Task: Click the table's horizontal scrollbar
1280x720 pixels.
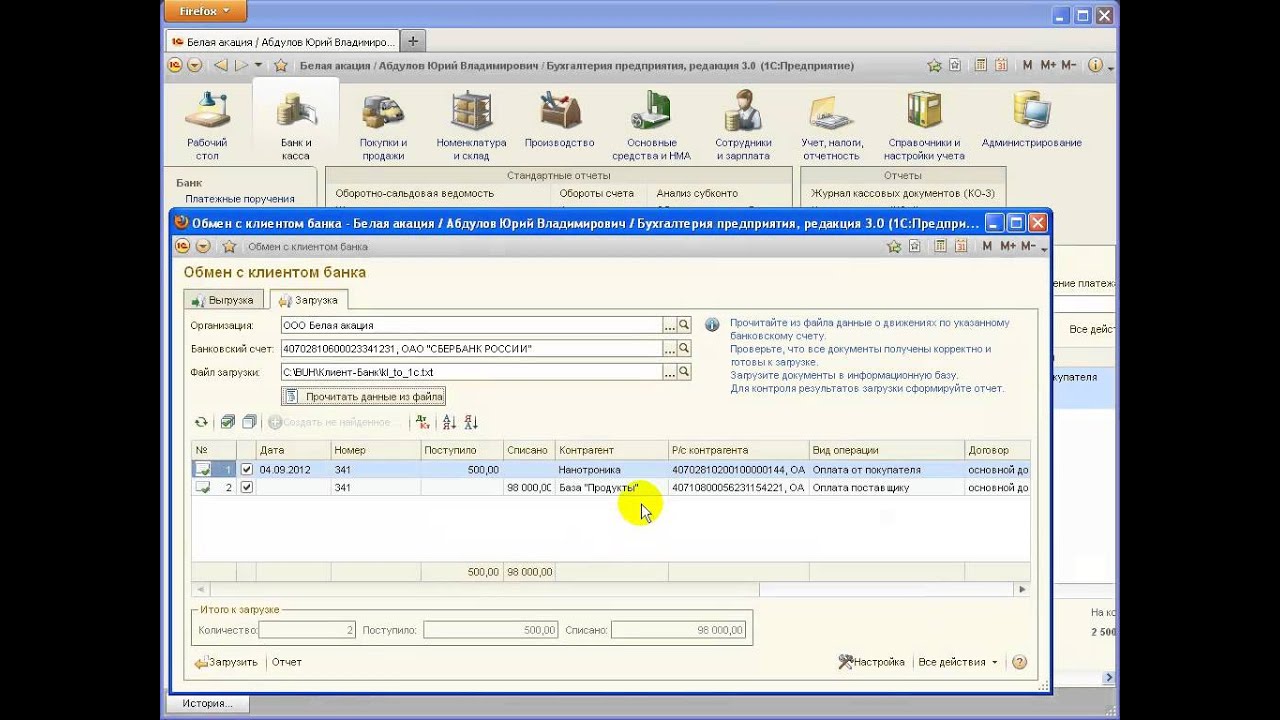Action: point(611,590)
